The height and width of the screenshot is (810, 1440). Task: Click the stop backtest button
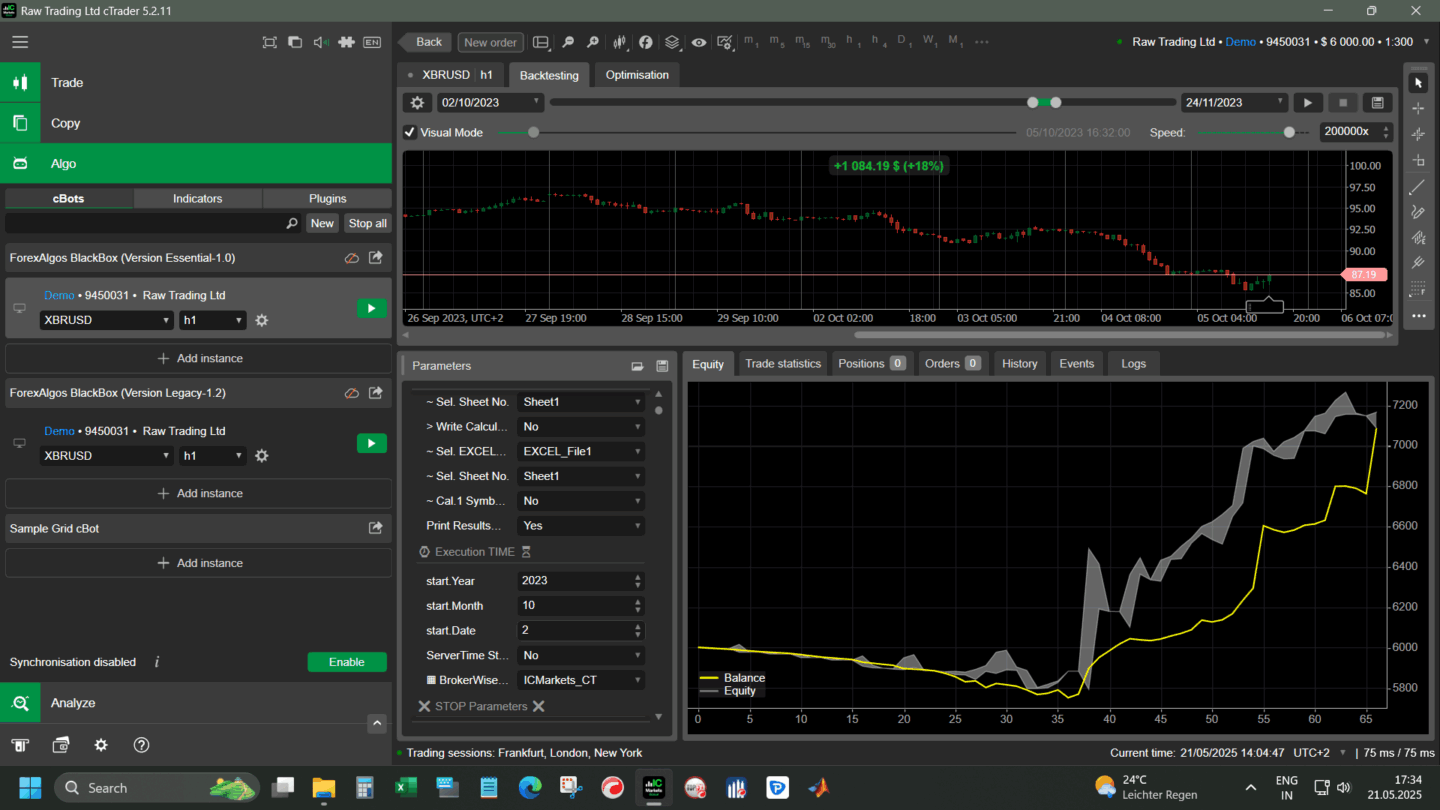pos(1342,103)
